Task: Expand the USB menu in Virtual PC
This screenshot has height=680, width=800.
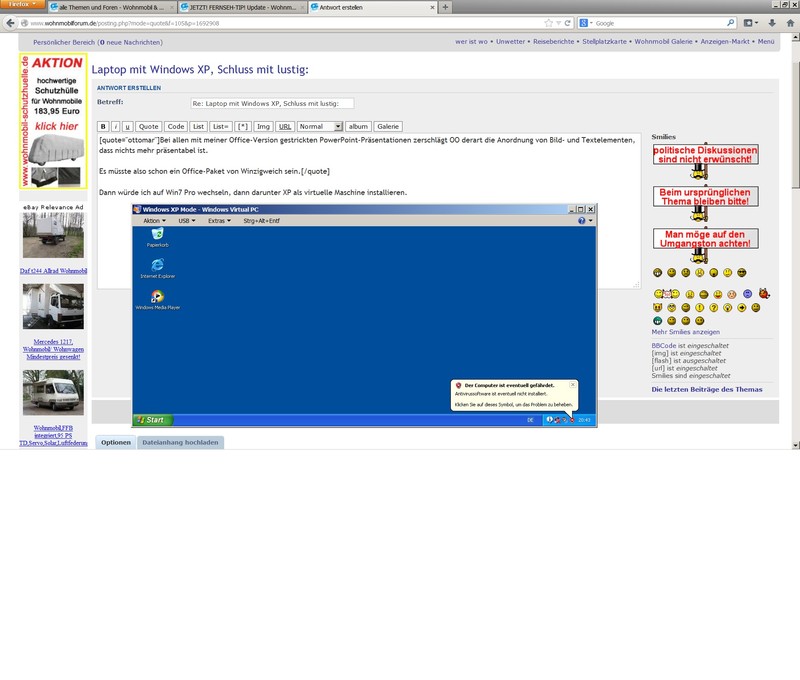Action: click(x=186, y=220)
